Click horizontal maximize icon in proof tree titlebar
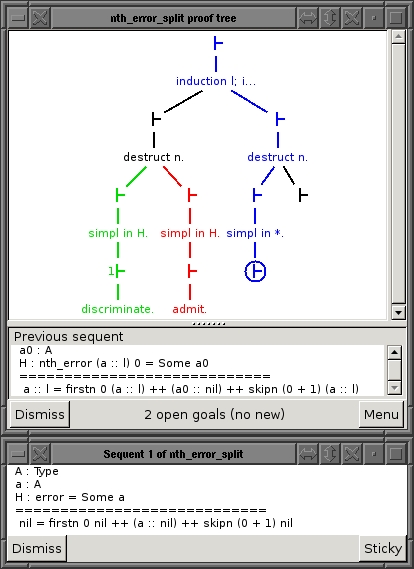 click(308, 17)
